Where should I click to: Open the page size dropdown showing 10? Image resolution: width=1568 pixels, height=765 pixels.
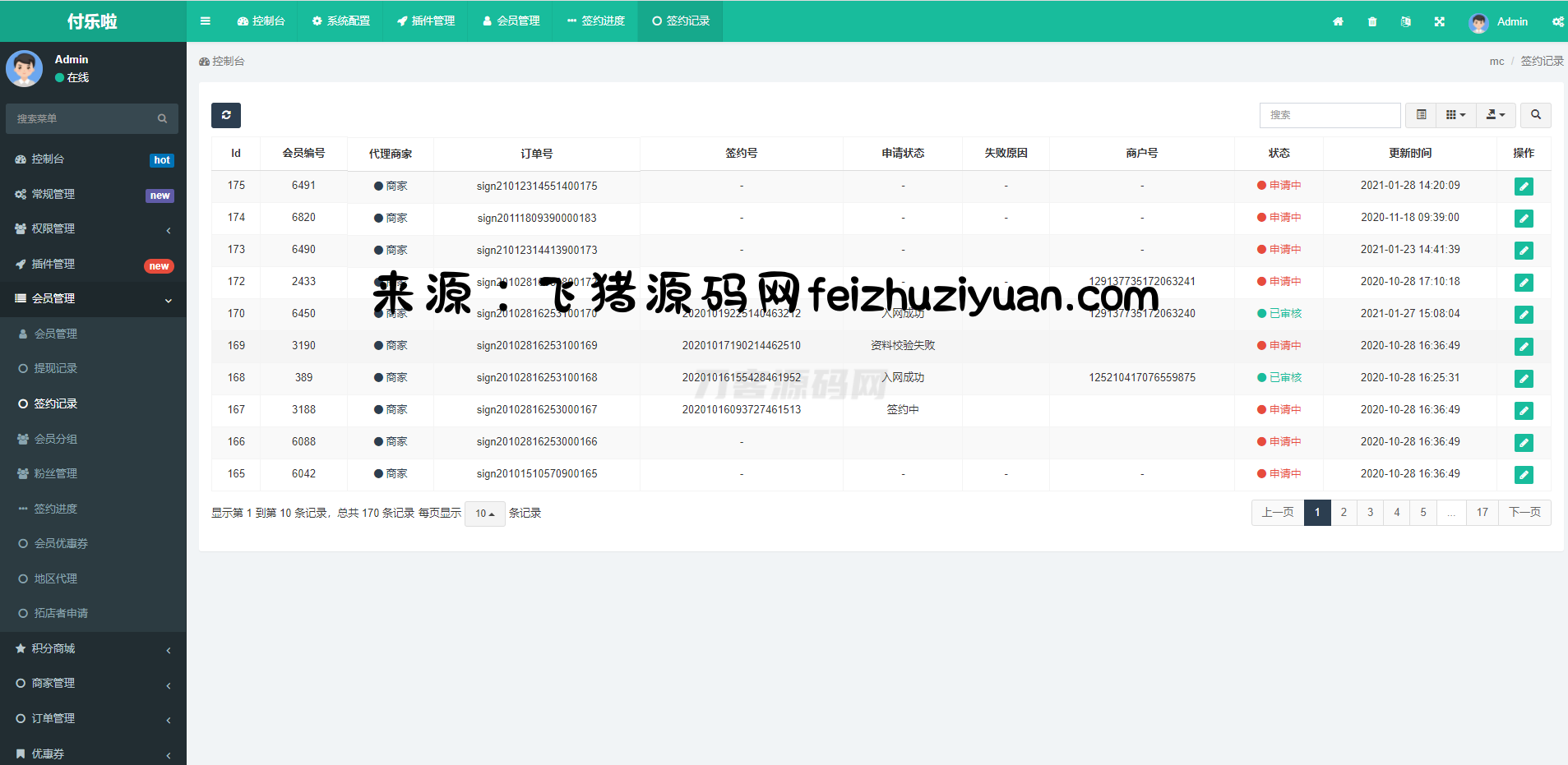[484, 514]
